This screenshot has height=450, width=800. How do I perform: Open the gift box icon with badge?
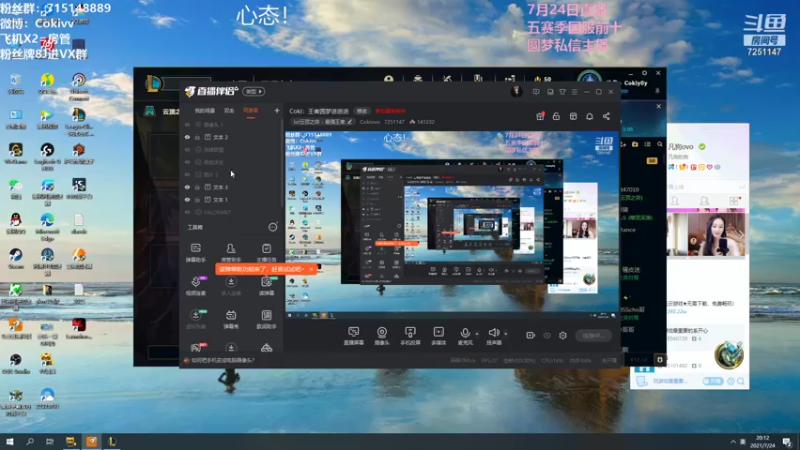point(540,116)
